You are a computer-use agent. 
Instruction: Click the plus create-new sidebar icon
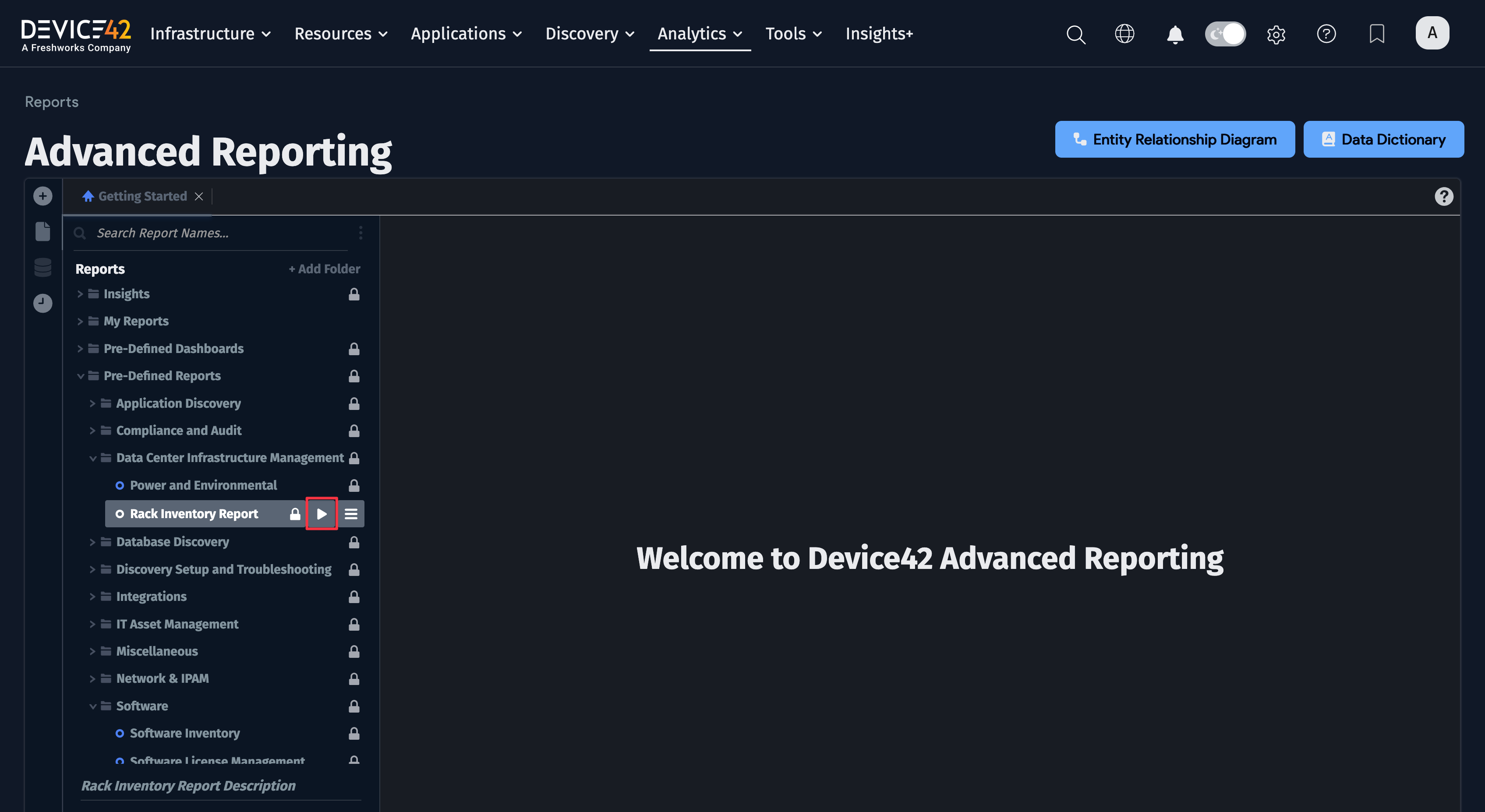(x=42, y=196)
